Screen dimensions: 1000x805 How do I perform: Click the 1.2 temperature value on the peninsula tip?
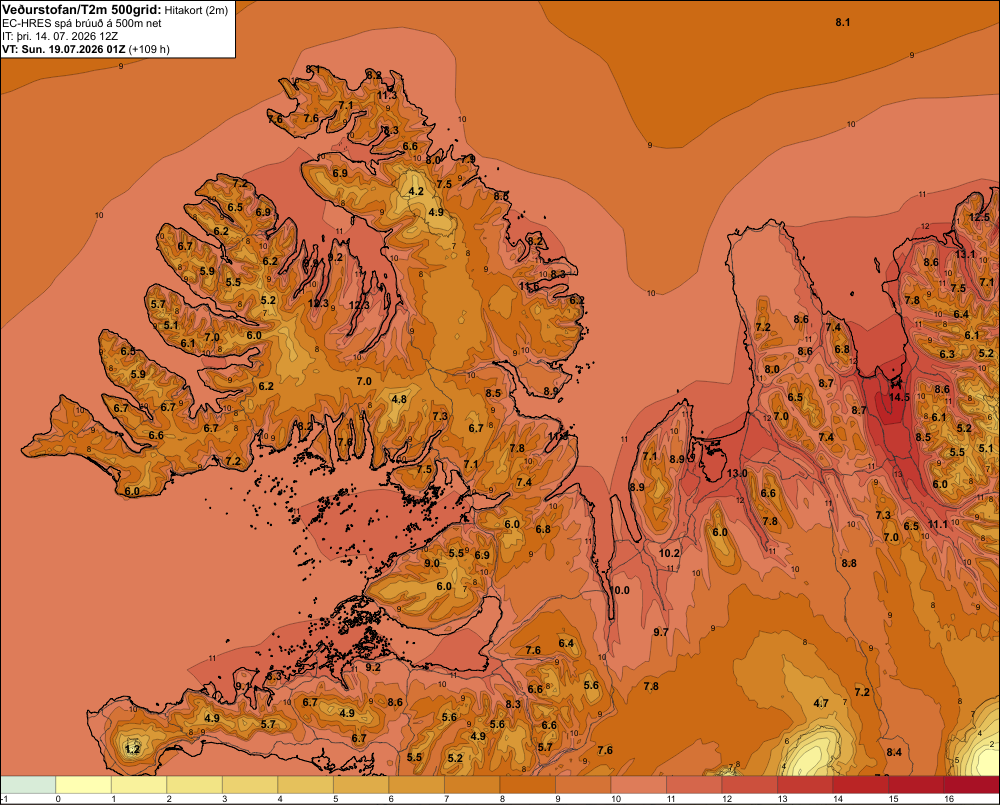tap(133, 749)
